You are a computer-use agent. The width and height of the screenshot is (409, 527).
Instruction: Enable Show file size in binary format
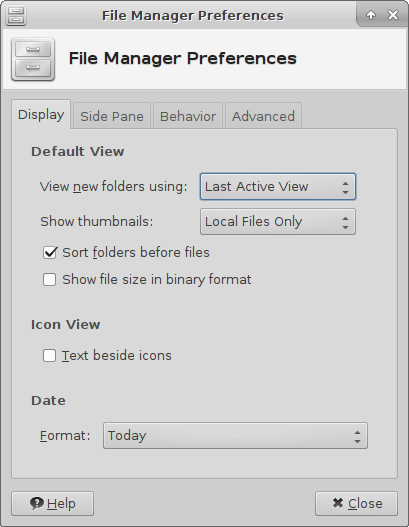[x=50, y=280]
